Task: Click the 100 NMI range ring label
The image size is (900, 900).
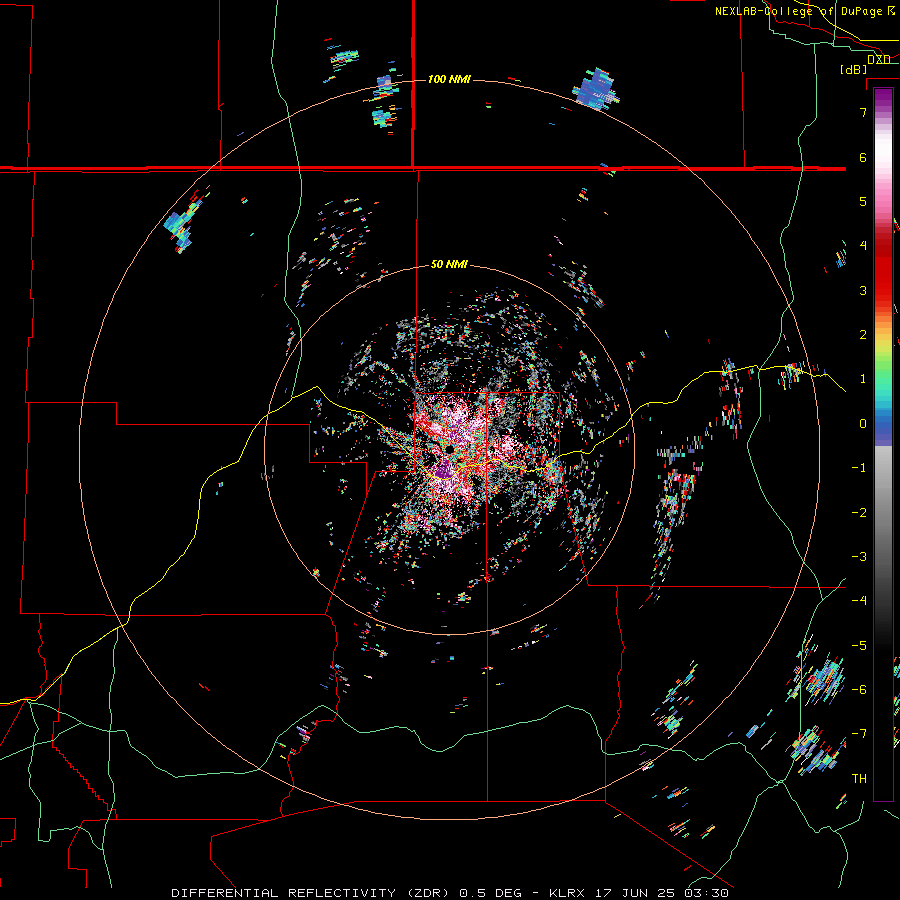Action: tap(449, 79)
